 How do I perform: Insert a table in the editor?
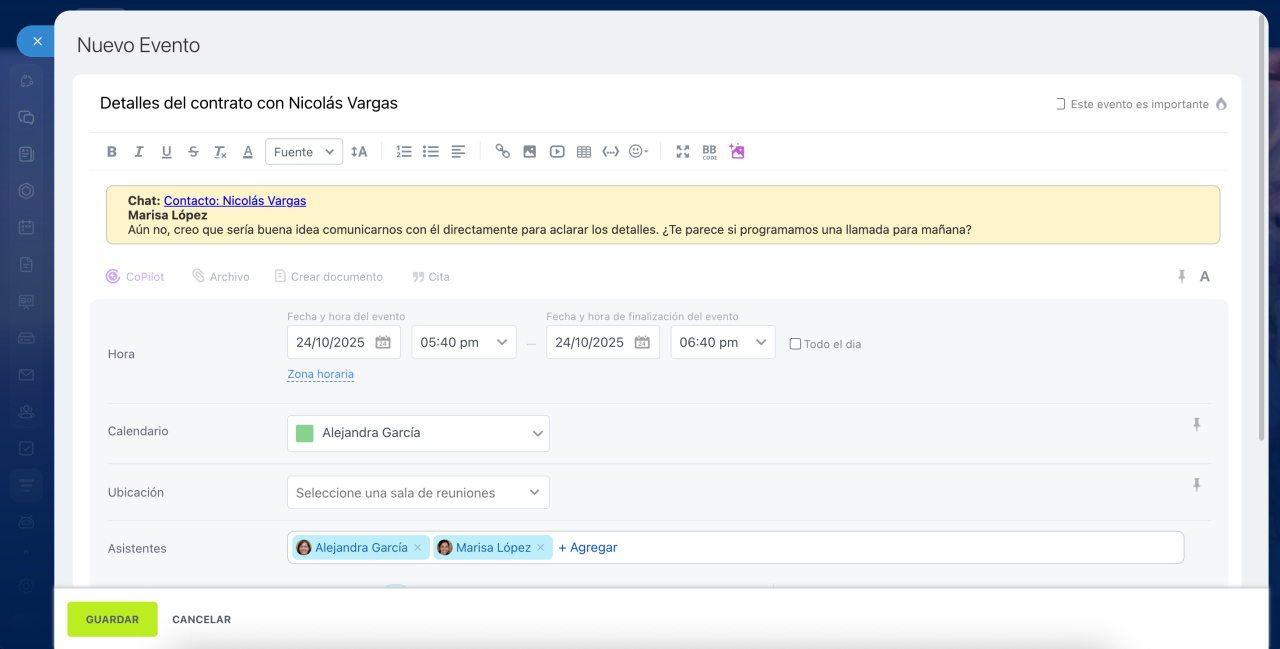pyautogui.click(x=584, y=152)
